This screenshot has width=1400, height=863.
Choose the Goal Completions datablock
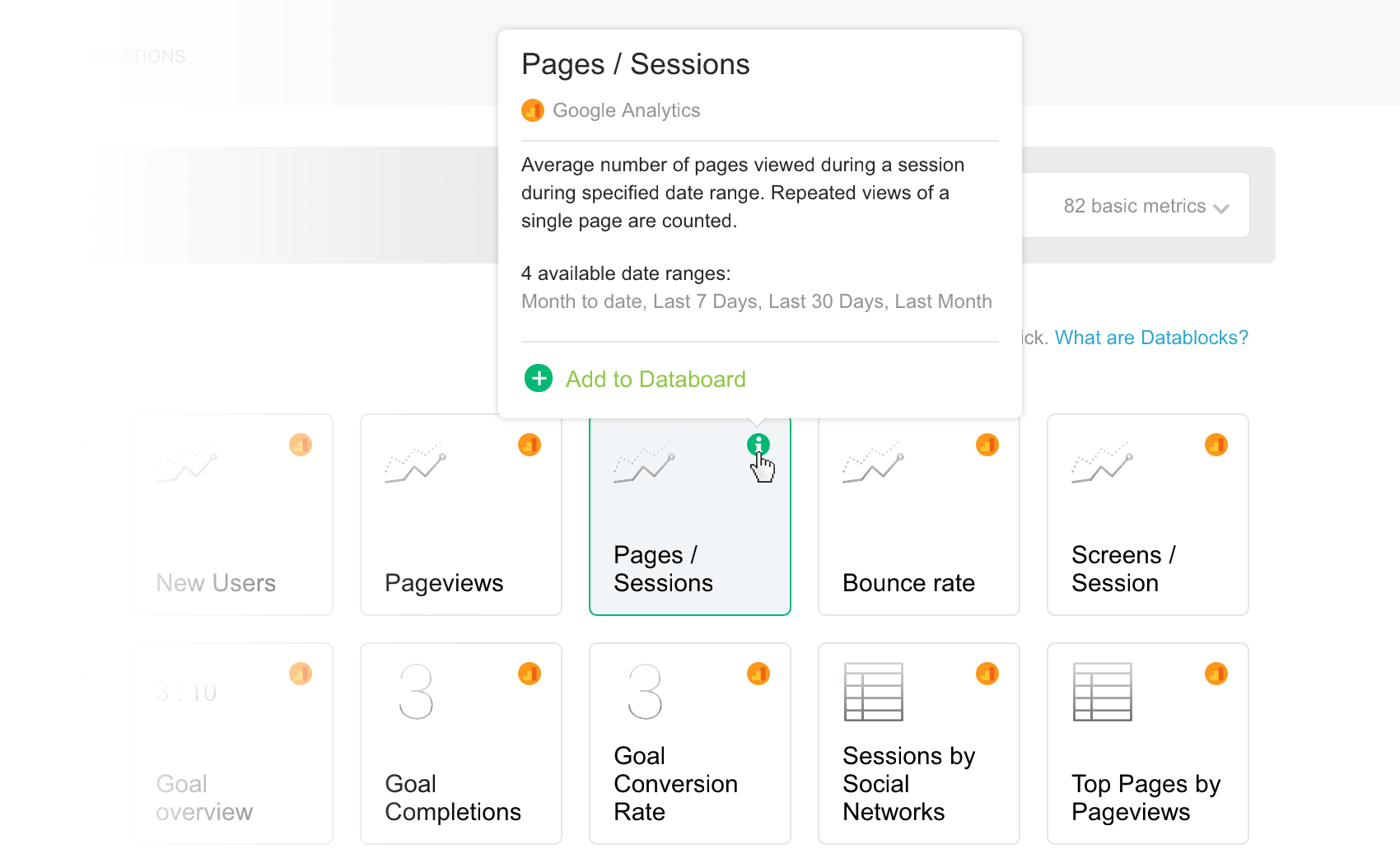click(461, 744)
